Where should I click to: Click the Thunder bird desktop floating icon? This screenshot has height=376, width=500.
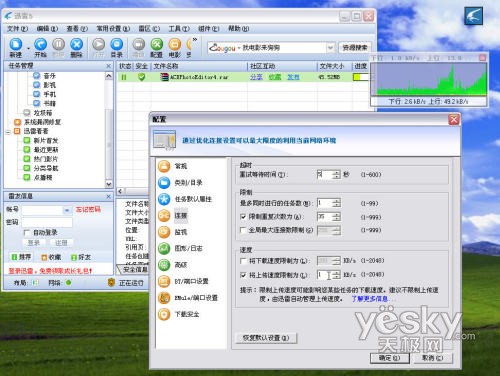coord(473,16)
